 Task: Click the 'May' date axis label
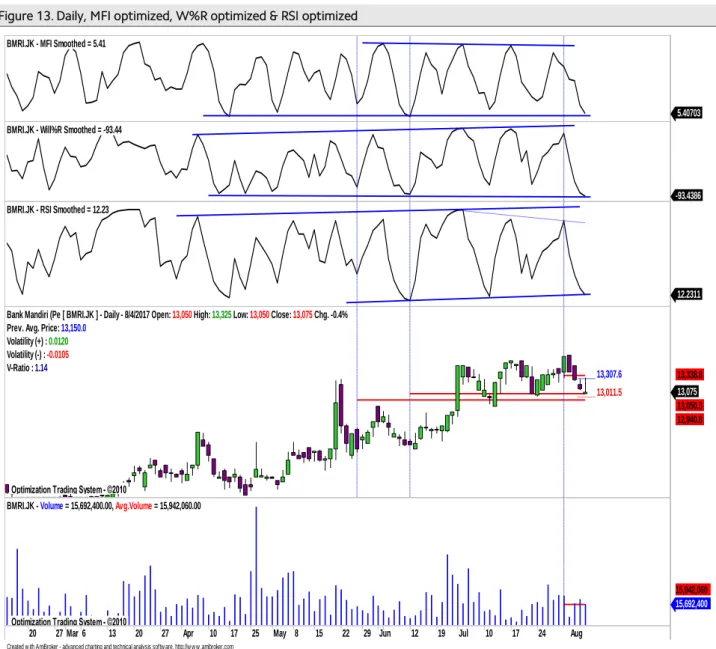[x=279, y=633]
